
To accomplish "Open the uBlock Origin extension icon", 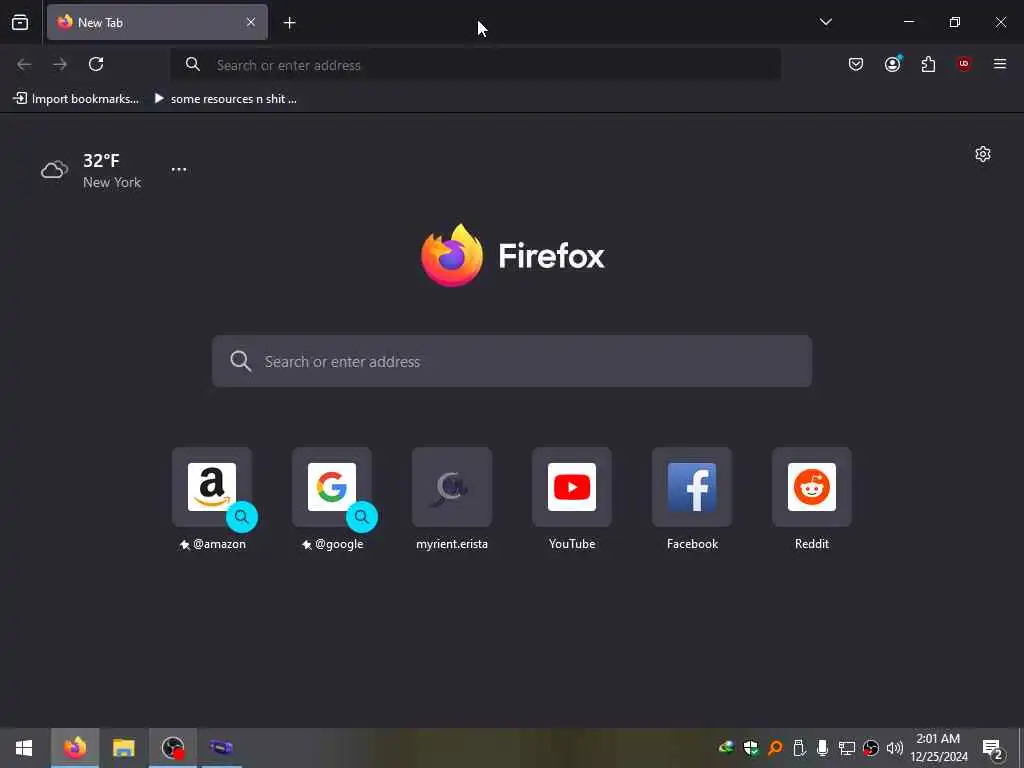I will [x=964, y=64].
